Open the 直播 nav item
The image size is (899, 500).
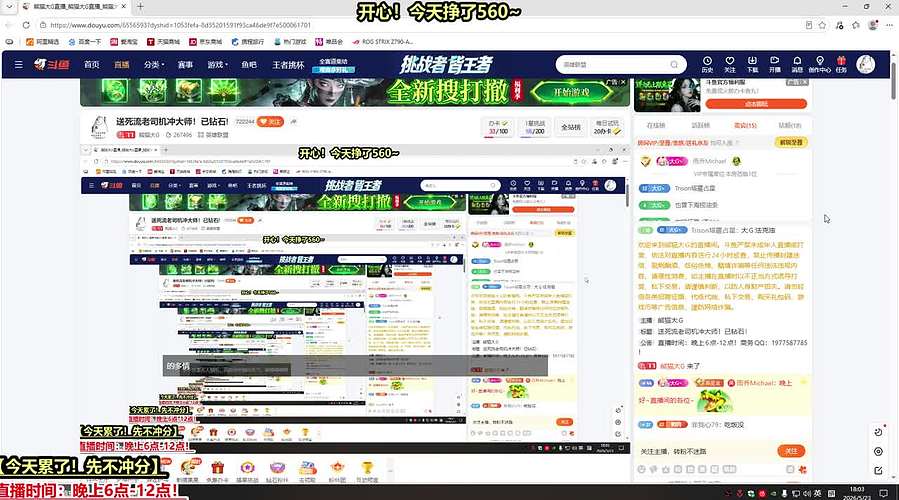pyautogui.click(x=122, y=65)
